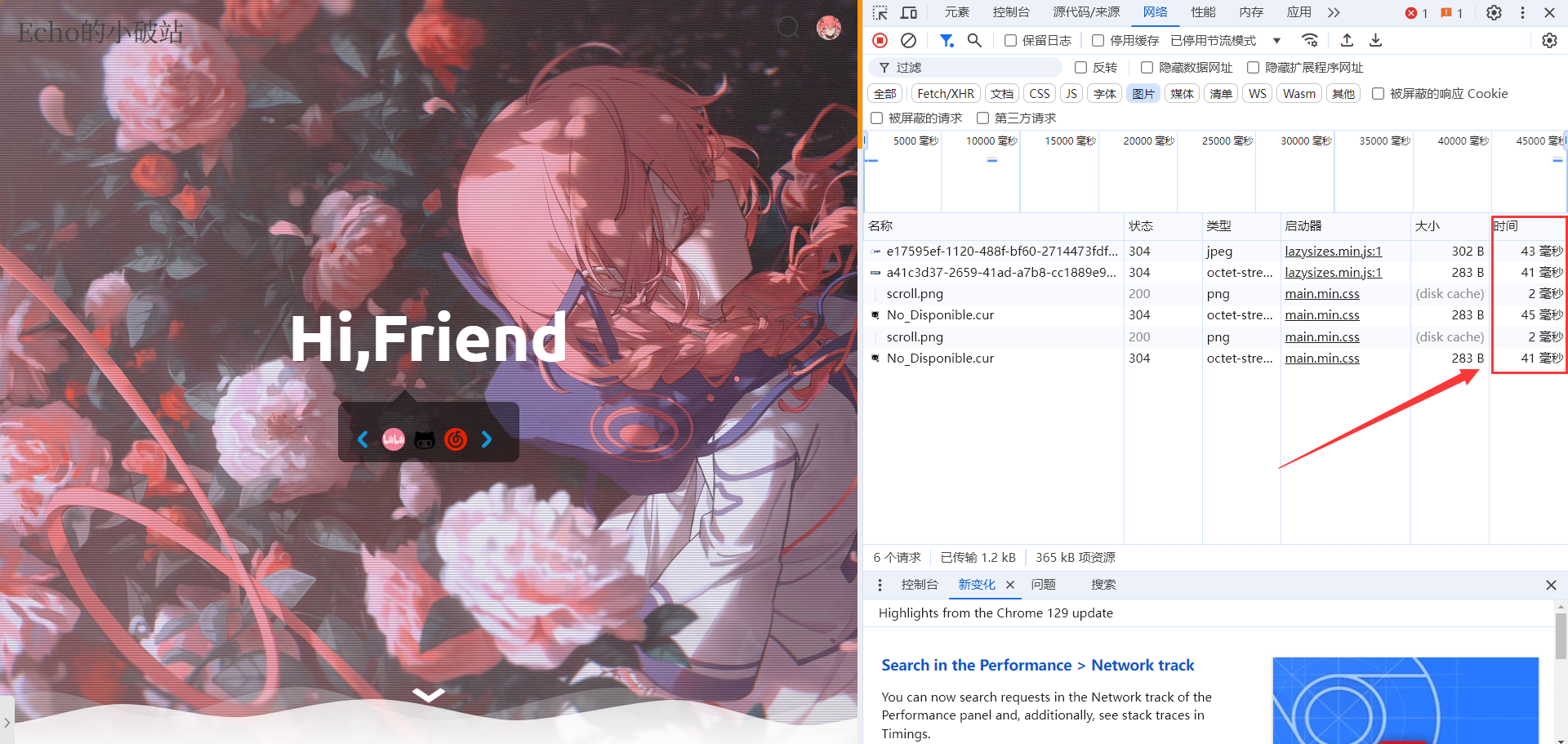Screen dimensions: 1568x744
Task: Click the orange issues count indicator
Action: [x=1451, y=13]
